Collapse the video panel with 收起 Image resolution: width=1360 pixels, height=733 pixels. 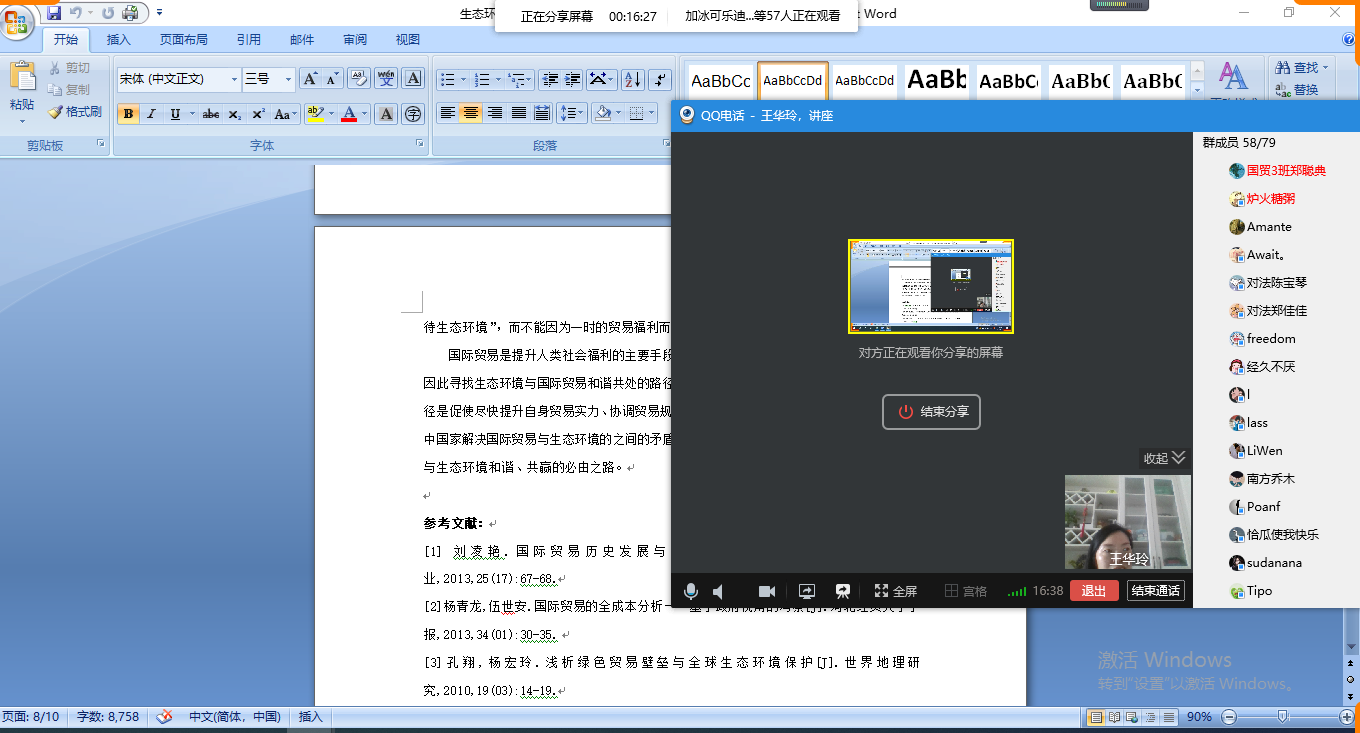click(1164, 458)
